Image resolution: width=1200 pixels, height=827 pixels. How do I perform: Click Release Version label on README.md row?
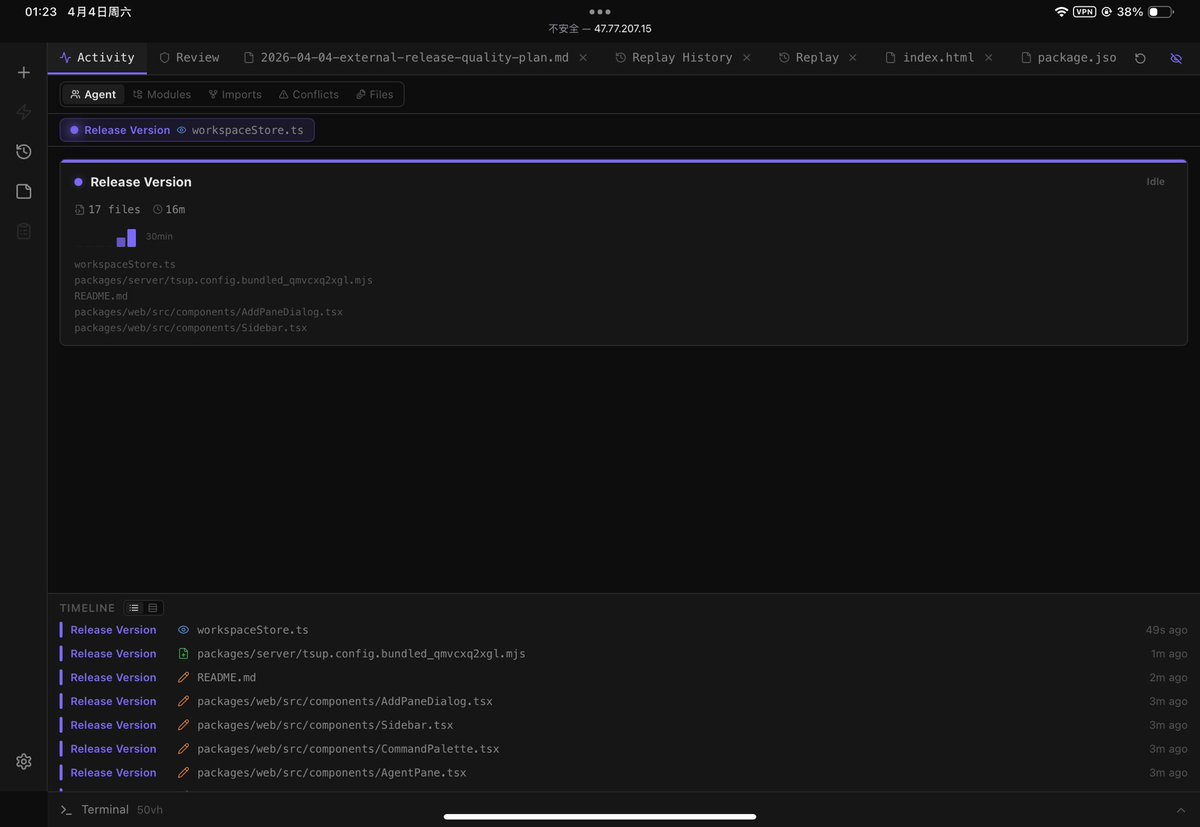(113, 678)
